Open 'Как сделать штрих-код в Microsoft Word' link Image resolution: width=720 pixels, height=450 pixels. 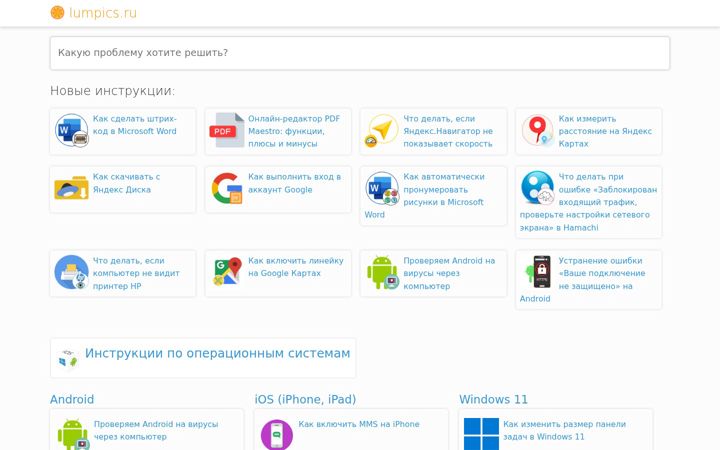135,125
